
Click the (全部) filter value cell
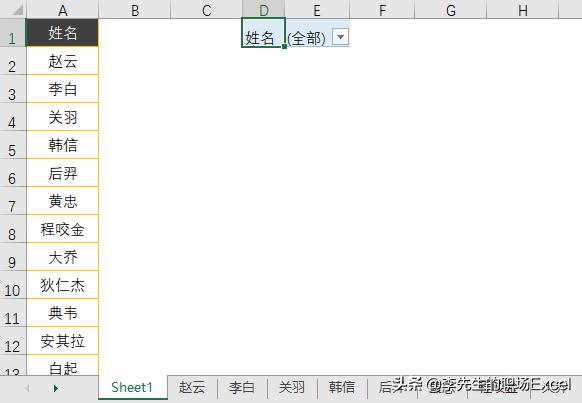pyautogui.click(x=317, y=33)
